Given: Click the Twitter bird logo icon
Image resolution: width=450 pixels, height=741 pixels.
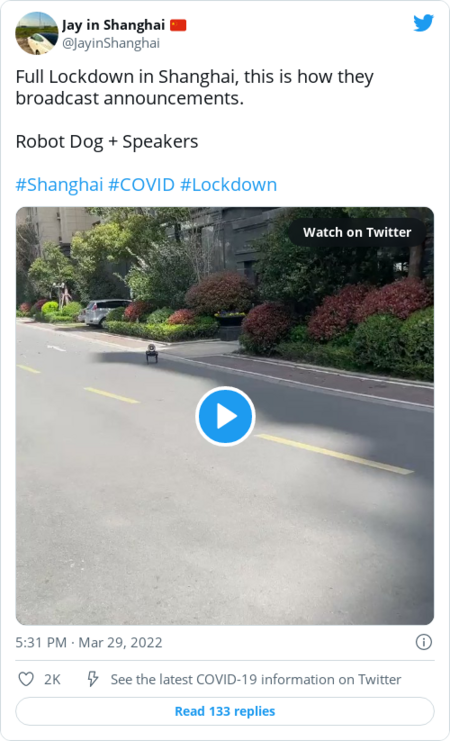Looking at the screenshot, I should 423,23.
